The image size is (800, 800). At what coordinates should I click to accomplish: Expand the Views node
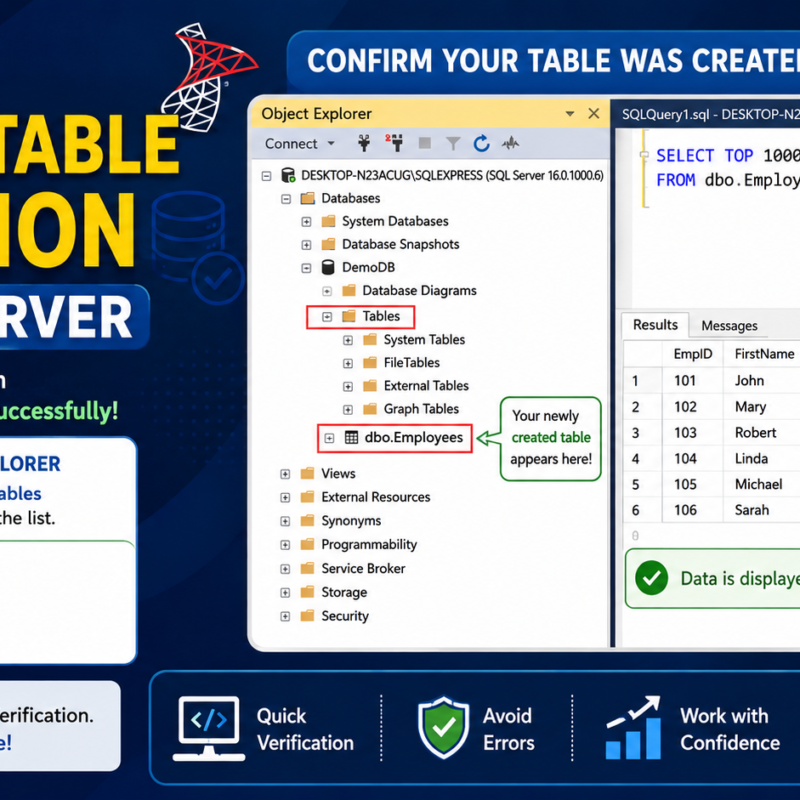click(x=285, y=474)
